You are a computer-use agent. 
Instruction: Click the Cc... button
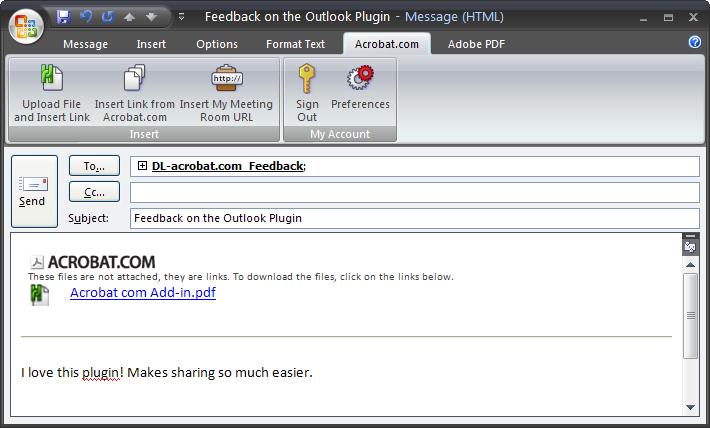point(94,192)
